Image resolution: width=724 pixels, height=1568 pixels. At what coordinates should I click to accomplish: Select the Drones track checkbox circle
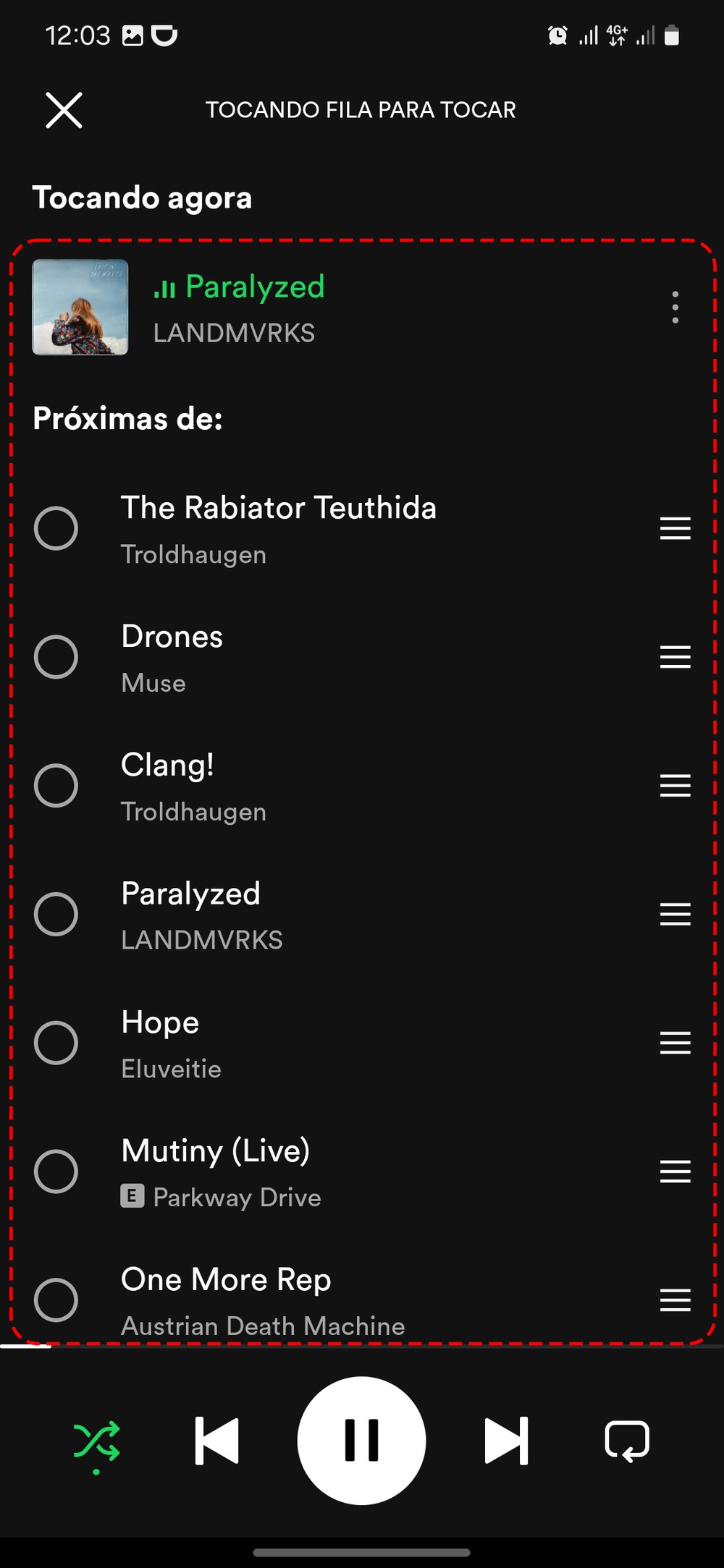(x=56, y=657)
